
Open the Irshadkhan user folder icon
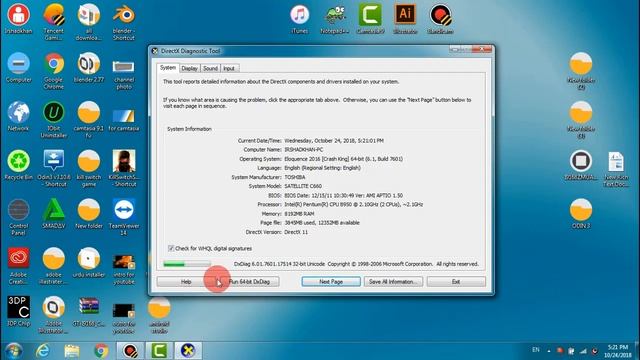tap(18, 18)
